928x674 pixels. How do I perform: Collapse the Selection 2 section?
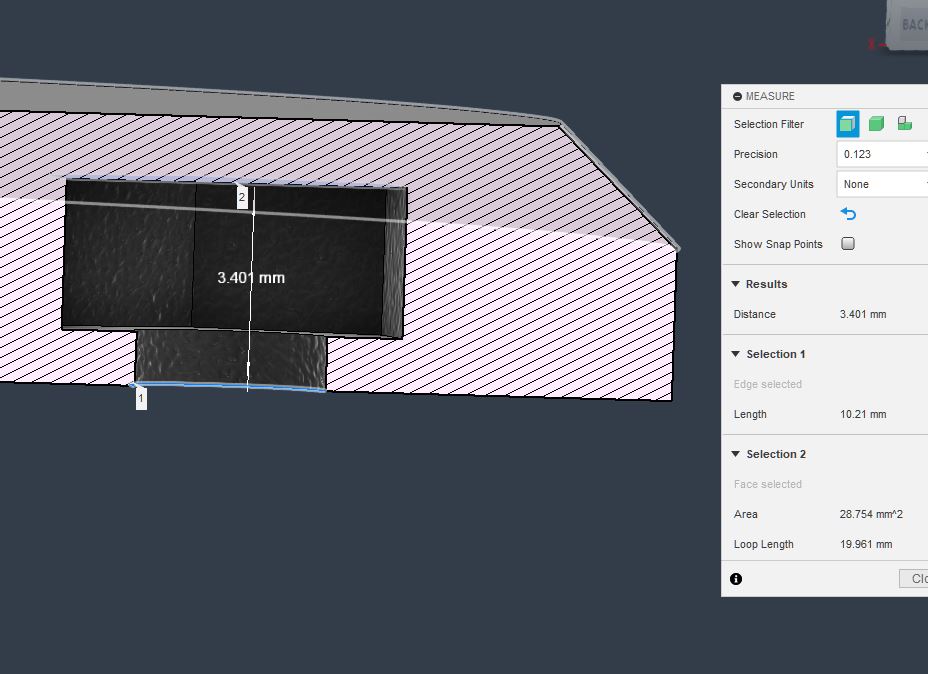tap(736, 454)
